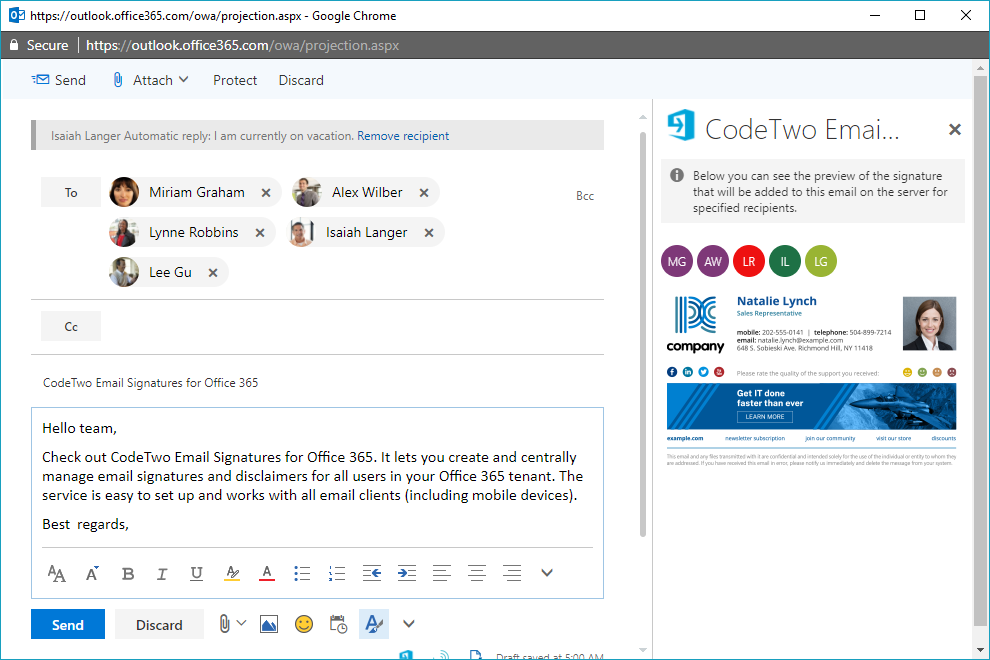Click the decrease indent formatting icon

pyautogui.click(x=372, y=572)
